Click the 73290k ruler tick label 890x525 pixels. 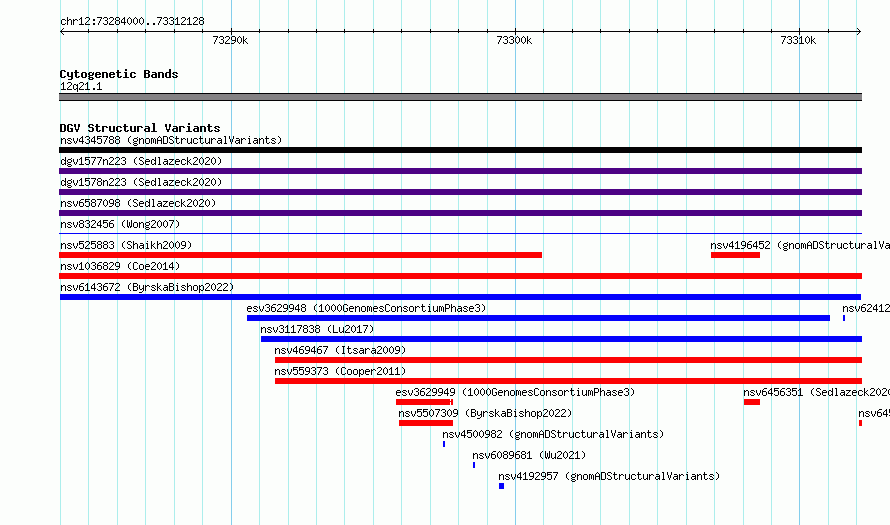coord(230,40)
